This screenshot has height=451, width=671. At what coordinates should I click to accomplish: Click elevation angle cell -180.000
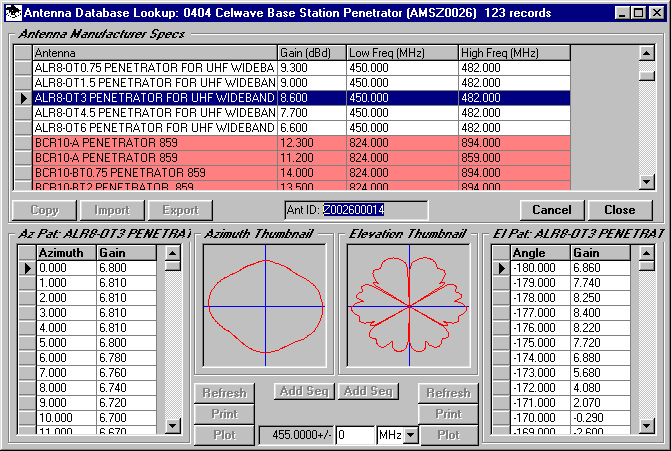(540, 268)
